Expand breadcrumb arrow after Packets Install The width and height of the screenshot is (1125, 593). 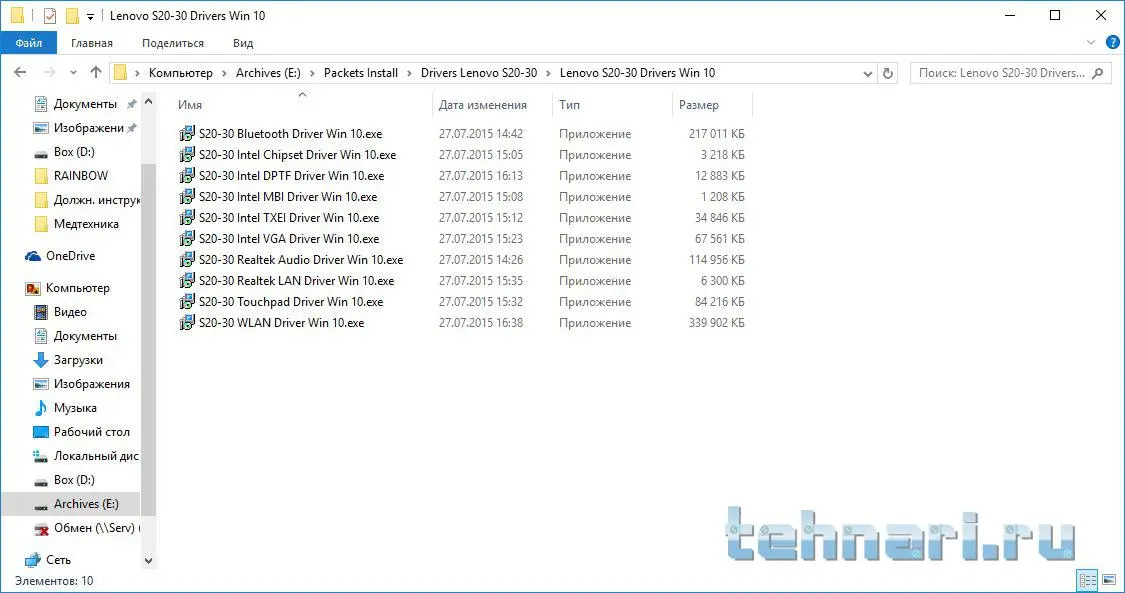pyautogui.click(x=410, y=73)
